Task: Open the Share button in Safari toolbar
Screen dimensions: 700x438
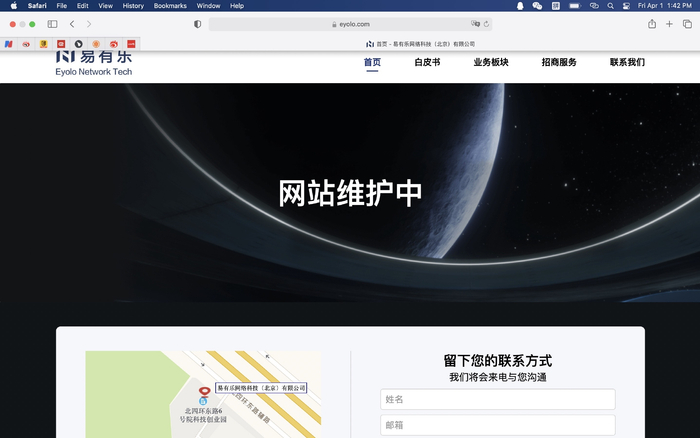Action: click(652, 24)
